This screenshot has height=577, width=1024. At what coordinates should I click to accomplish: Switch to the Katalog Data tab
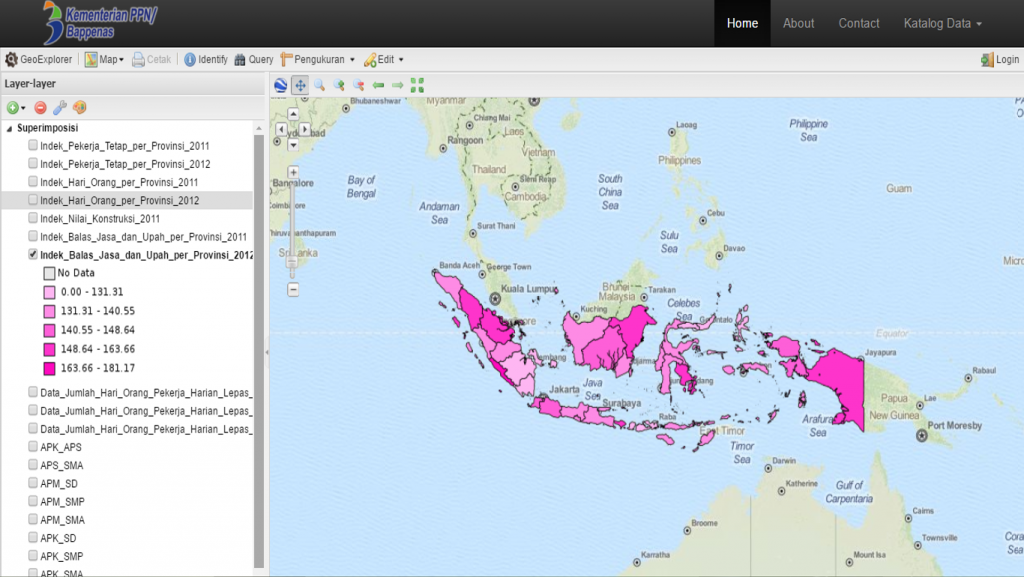[x=939, y=23]
